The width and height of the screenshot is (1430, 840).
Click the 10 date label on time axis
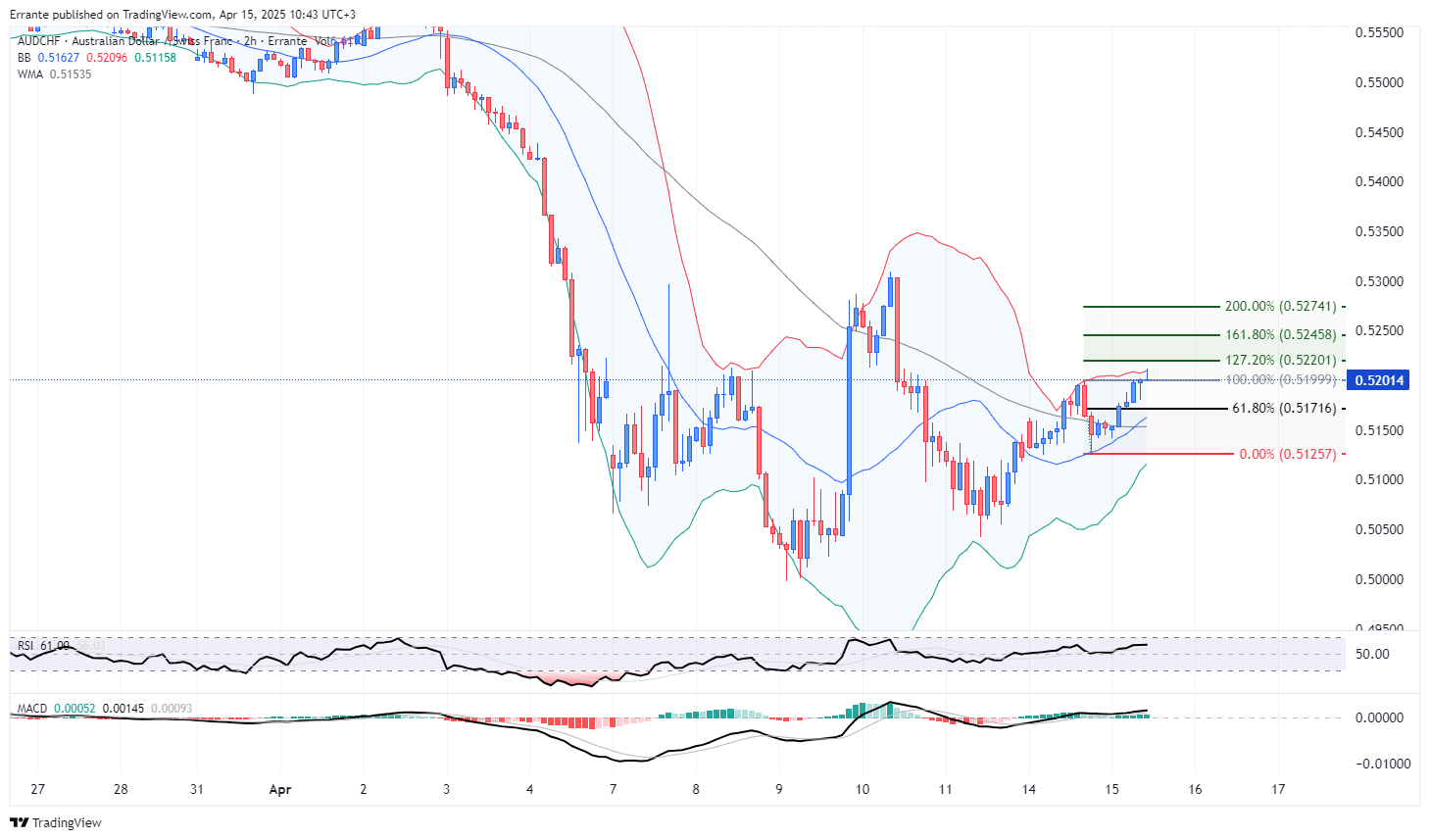(x=863, y=789)
